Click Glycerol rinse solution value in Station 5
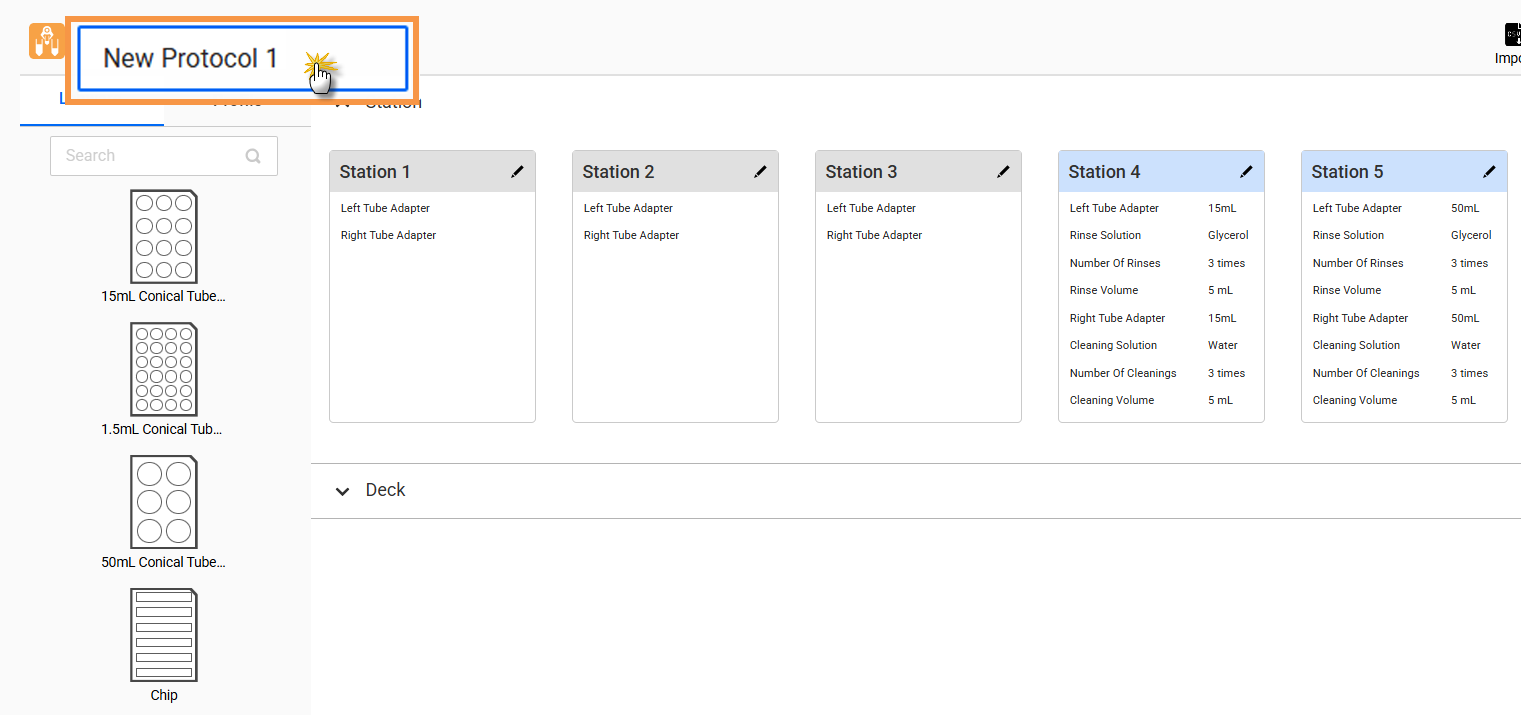The width and height of the screenshot is (1521, 715). click(x=1471, y=236)
